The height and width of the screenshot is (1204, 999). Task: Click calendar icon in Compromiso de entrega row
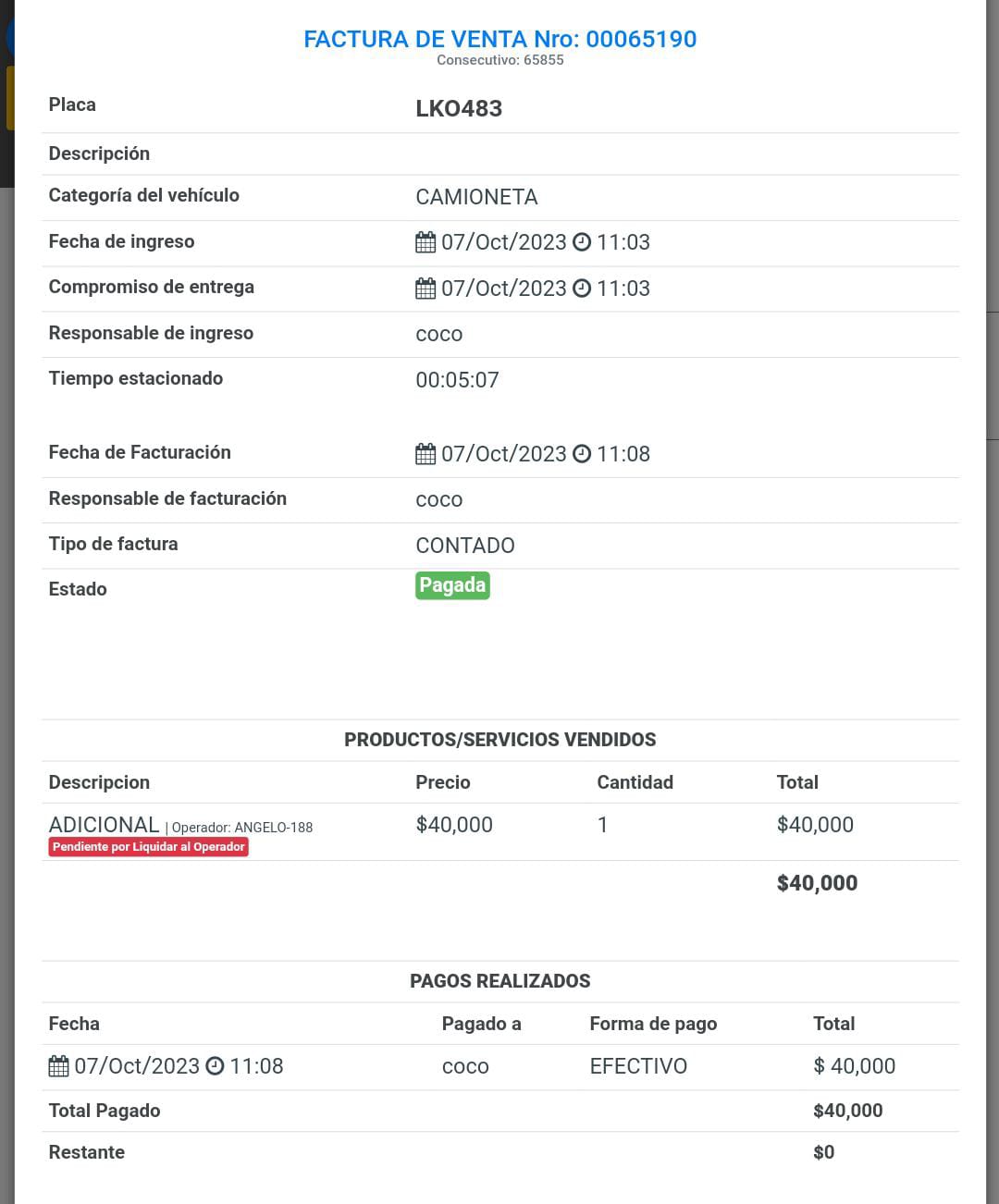tap(425, 289)
